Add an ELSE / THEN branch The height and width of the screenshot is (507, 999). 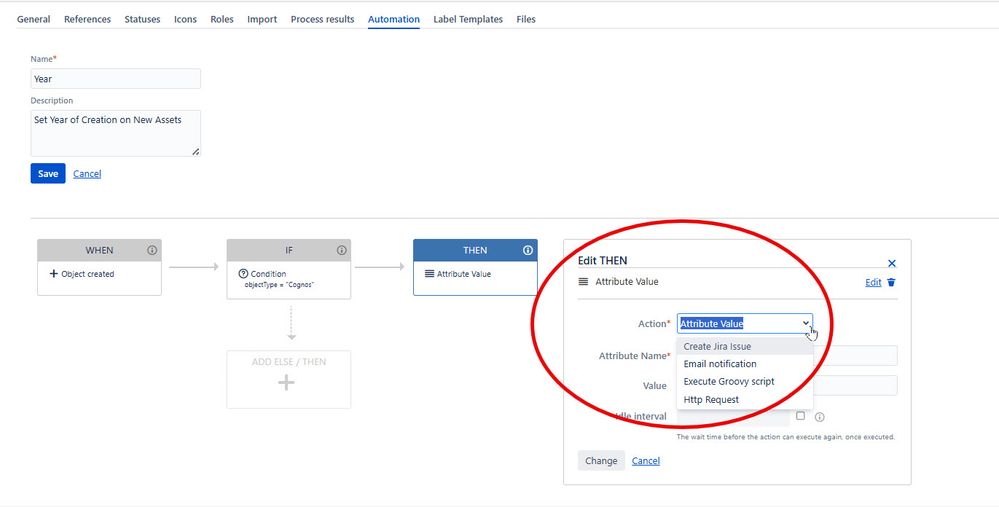(x=289, y=379)
